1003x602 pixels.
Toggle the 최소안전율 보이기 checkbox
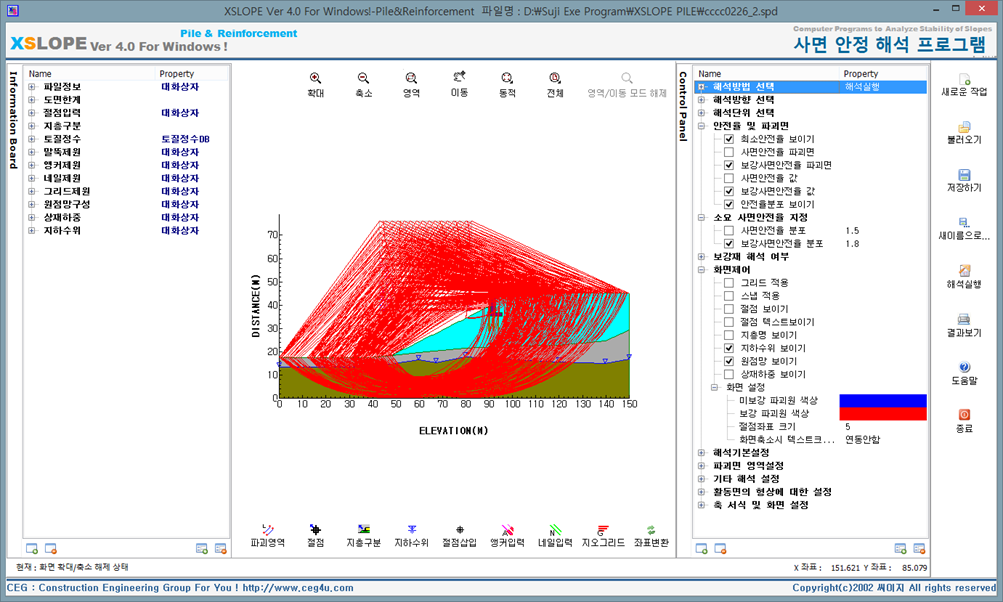pyautogui.click(x=729, y=139)
